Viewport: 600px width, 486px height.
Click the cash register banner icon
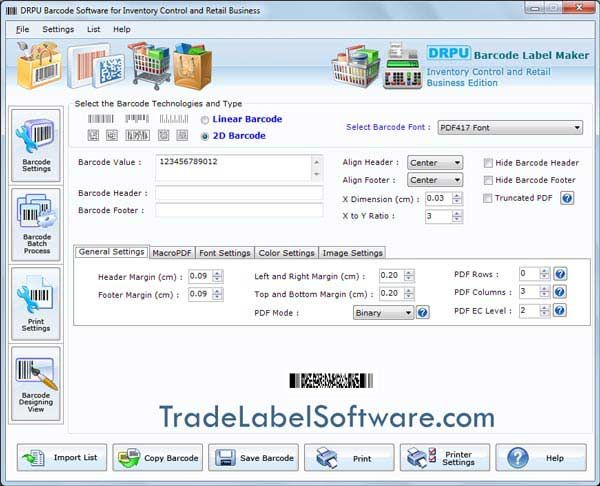pyautogui.click(x=402, y=66)
